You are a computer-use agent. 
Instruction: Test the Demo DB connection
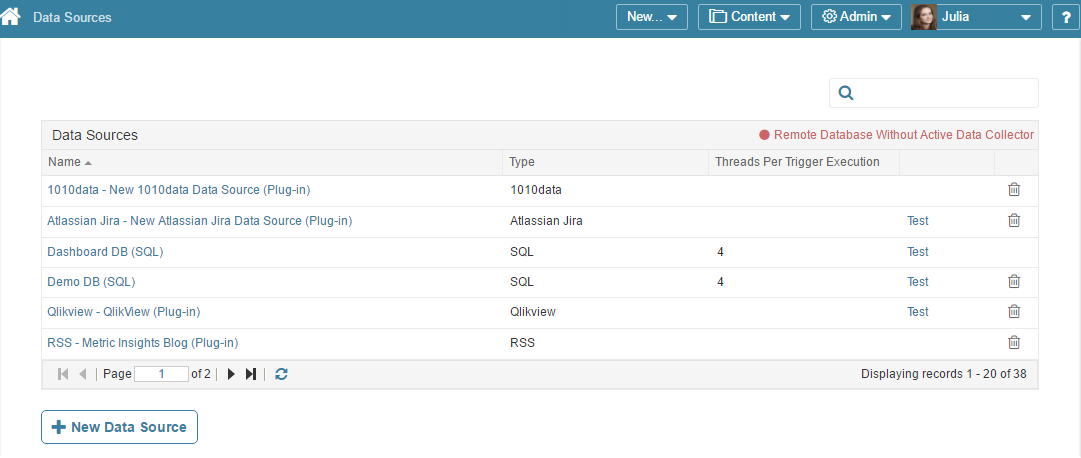918,281
